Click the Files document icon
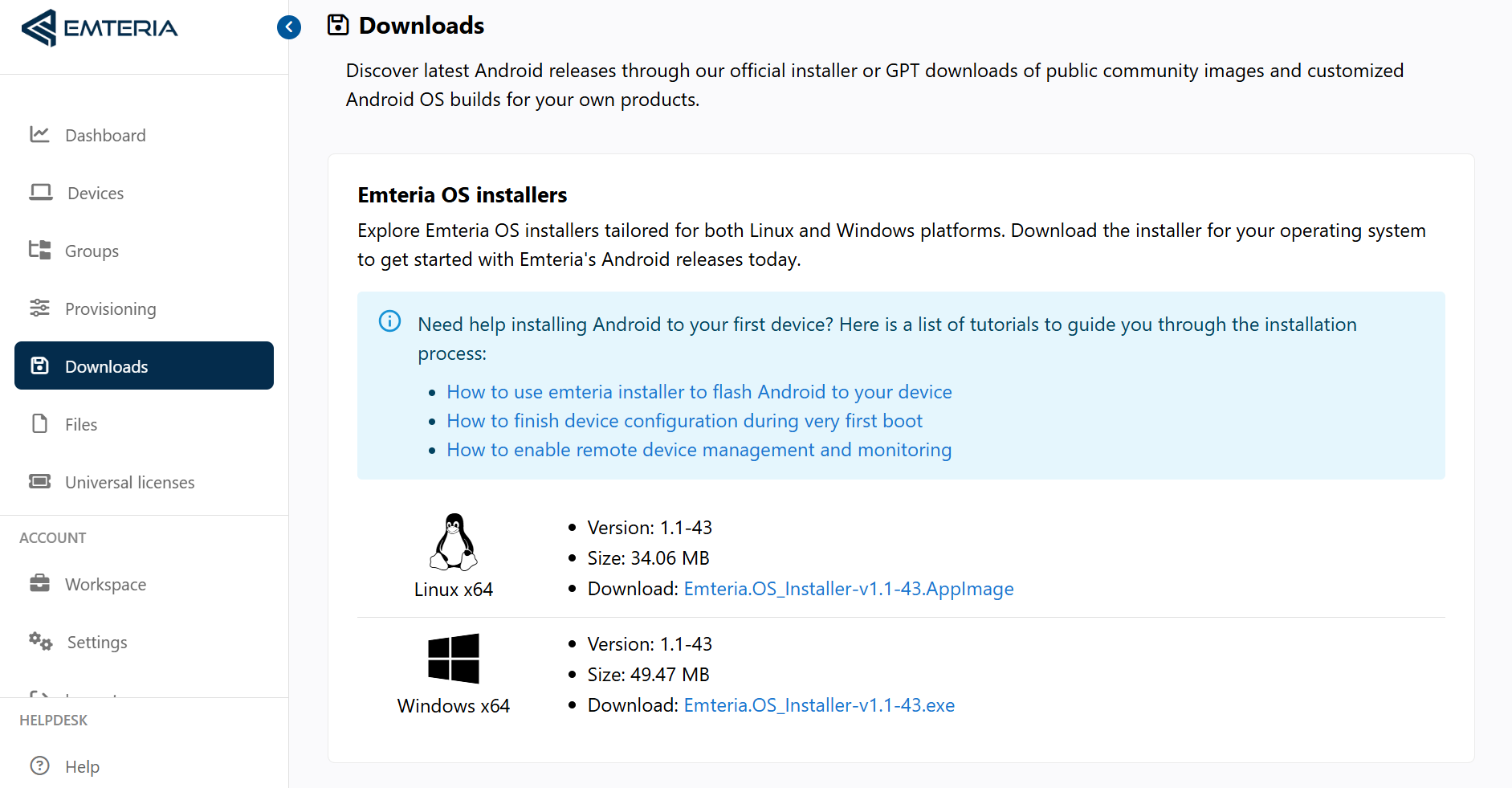 (x=39, y=423)
